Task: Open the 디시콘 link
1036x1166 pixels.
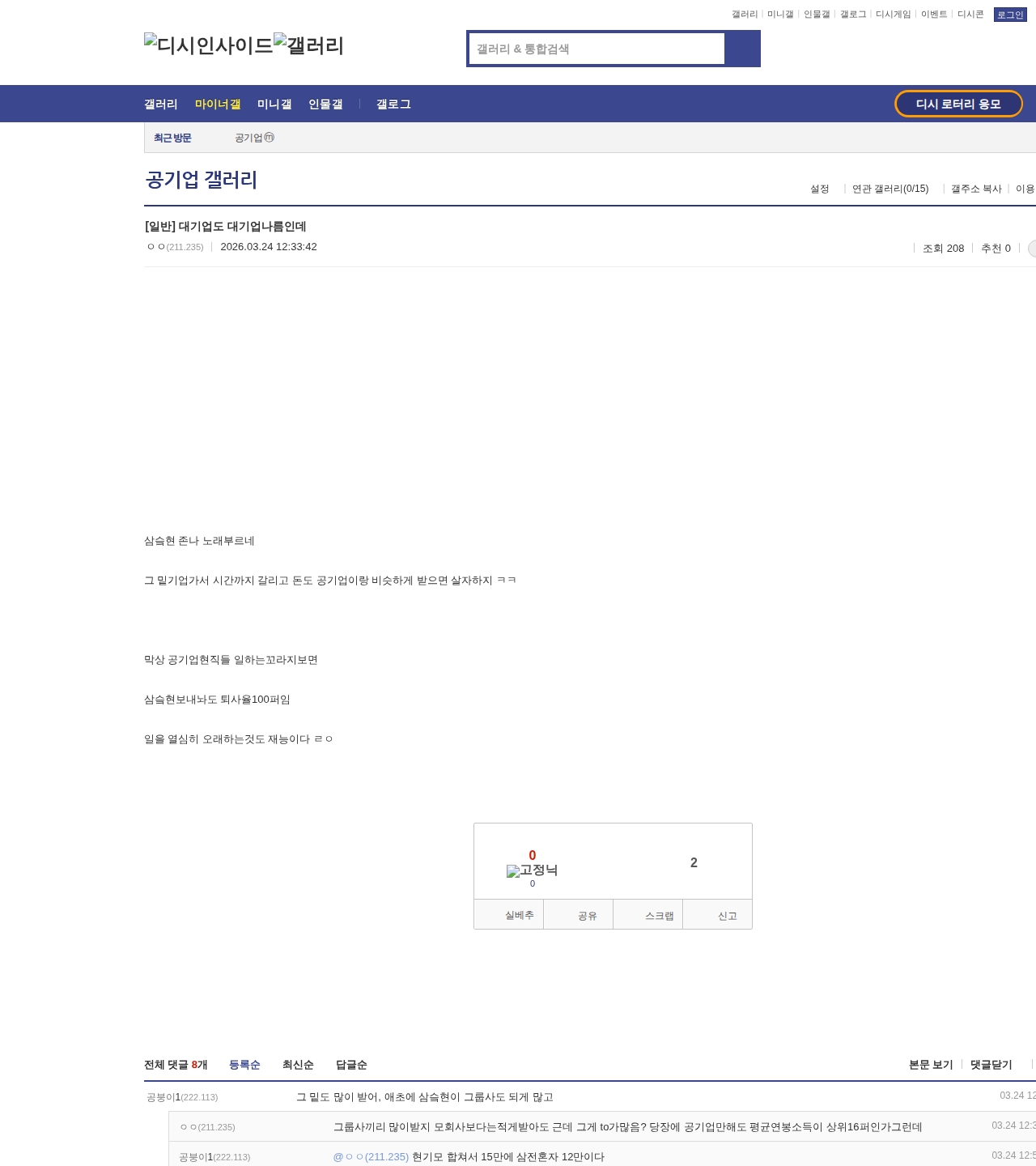Action: (970, 15)
